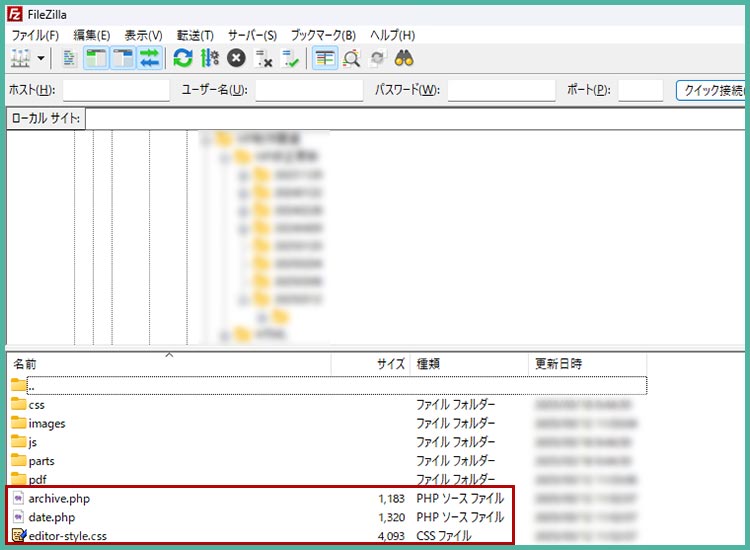The width and height of the screenshot is (750, 550).
Task: Toggle synchronized browsing
Action: pos(377,58)
